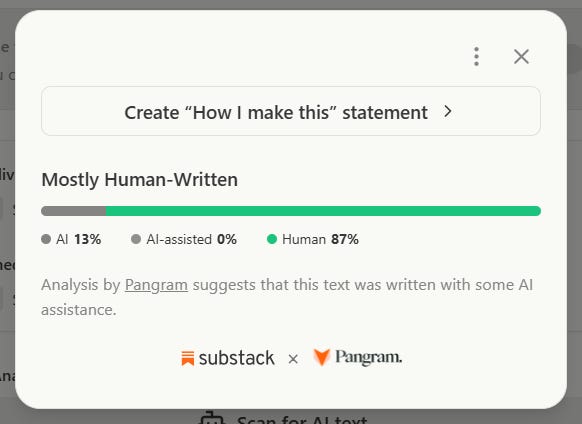The image size is (582, 424).
Task: Select the green dot beside Human
Action: [x=272, y=239]
